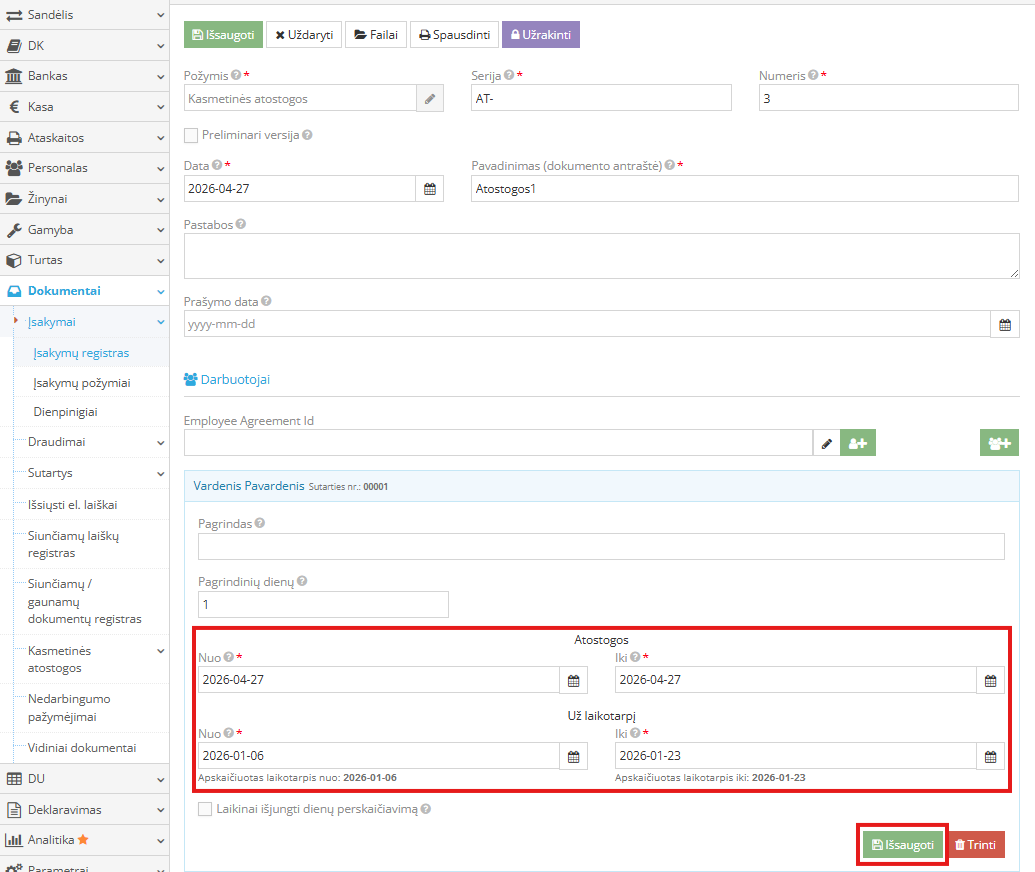Select Dienpinigiai in sidebar
Viewport: 1035px width, 872px height.
(66, 412)
